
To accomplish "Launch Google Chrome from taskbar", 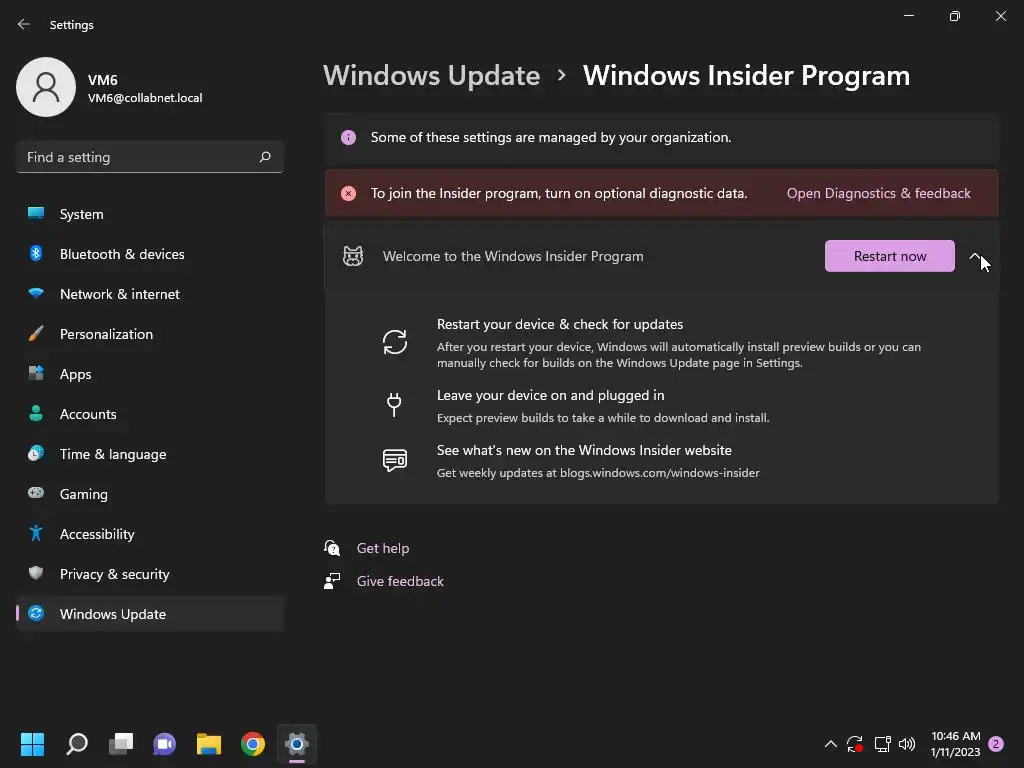I will tap(253, 744).
